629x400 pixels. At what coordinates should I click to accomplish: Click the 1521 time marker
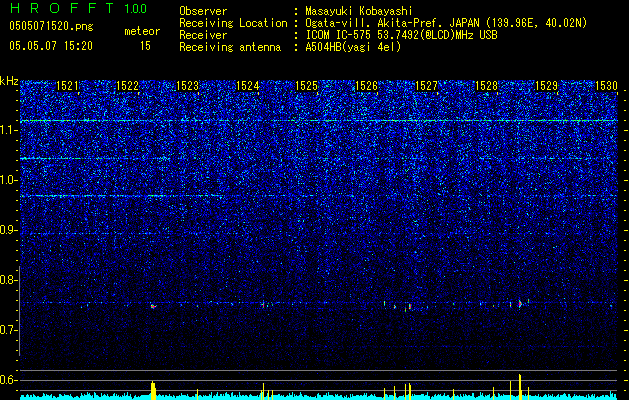[x=67, y=86]
